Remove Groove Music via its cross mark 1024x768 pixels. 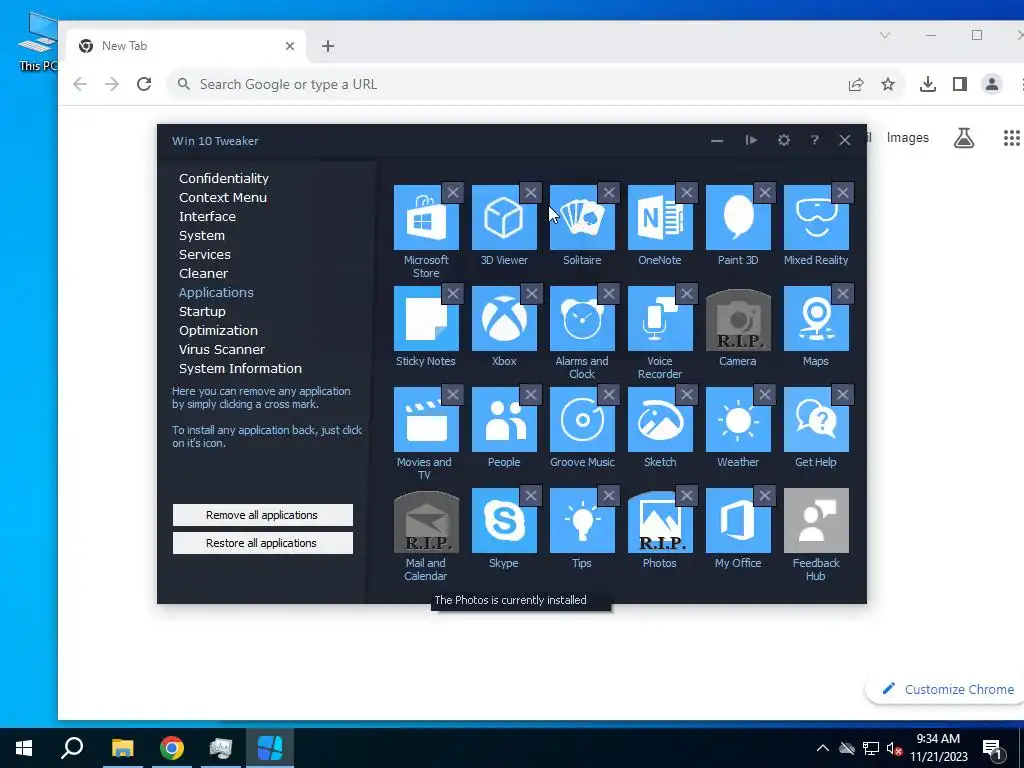tap(609, 394)
